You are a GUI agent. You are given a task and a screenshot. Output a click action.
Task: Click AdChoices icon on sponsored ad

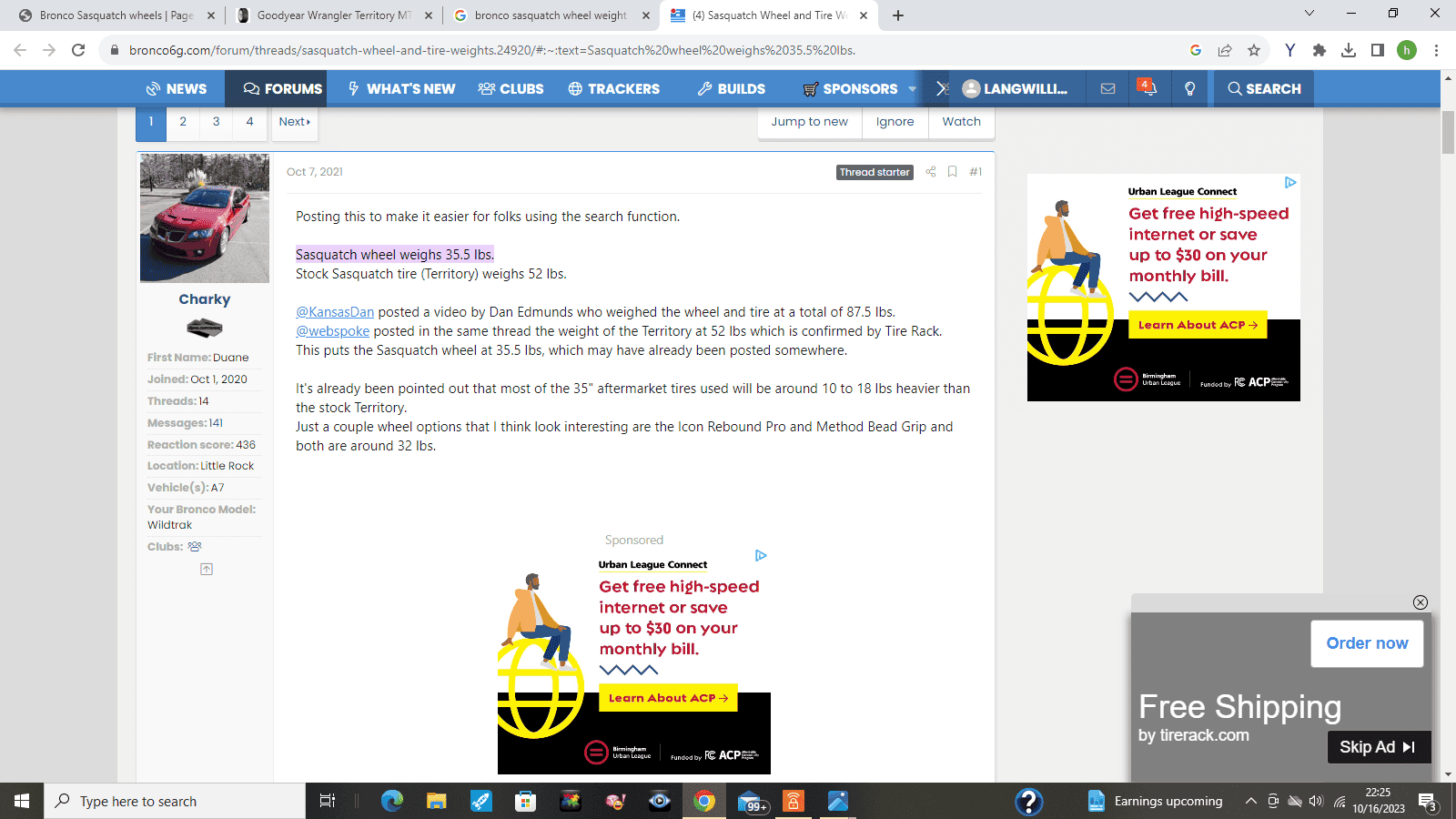point(761,555)
